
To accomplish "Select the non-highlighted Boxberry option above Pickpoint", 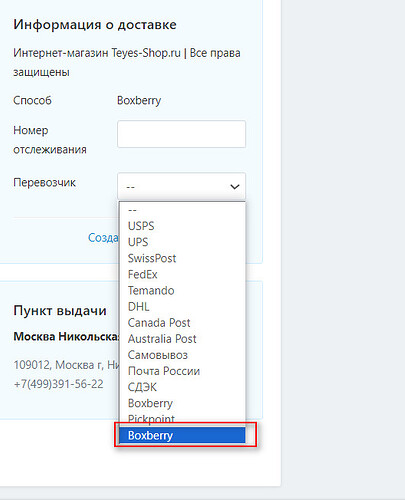I will tap(182, 403).
